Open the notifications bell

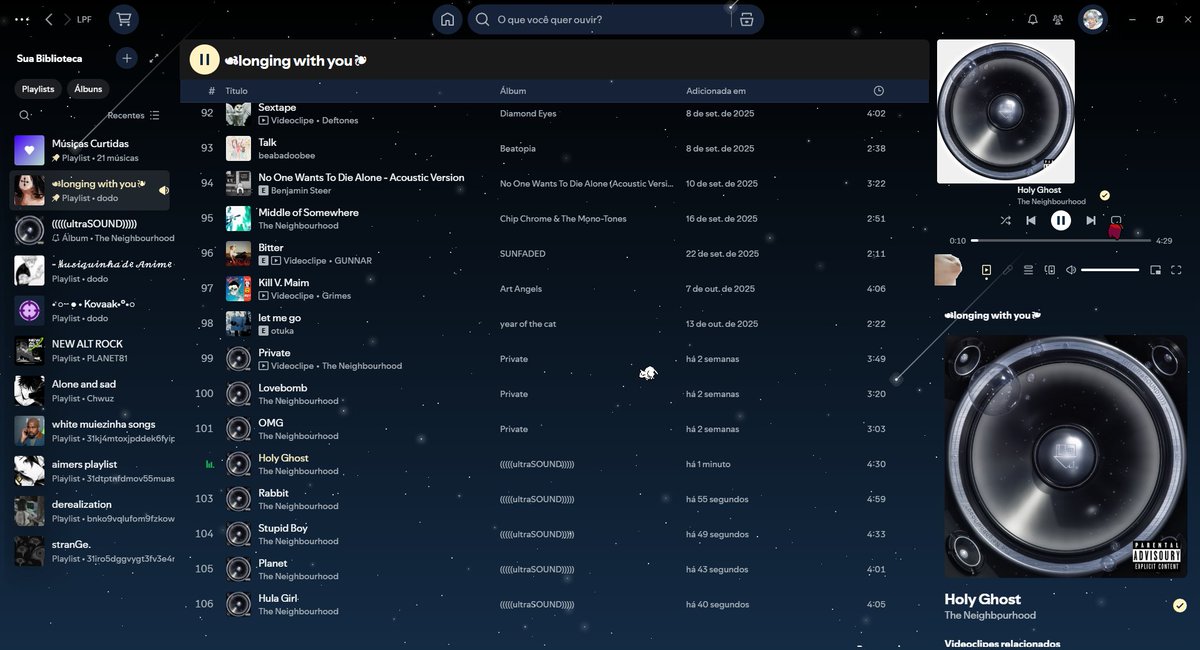(1033, 20)
